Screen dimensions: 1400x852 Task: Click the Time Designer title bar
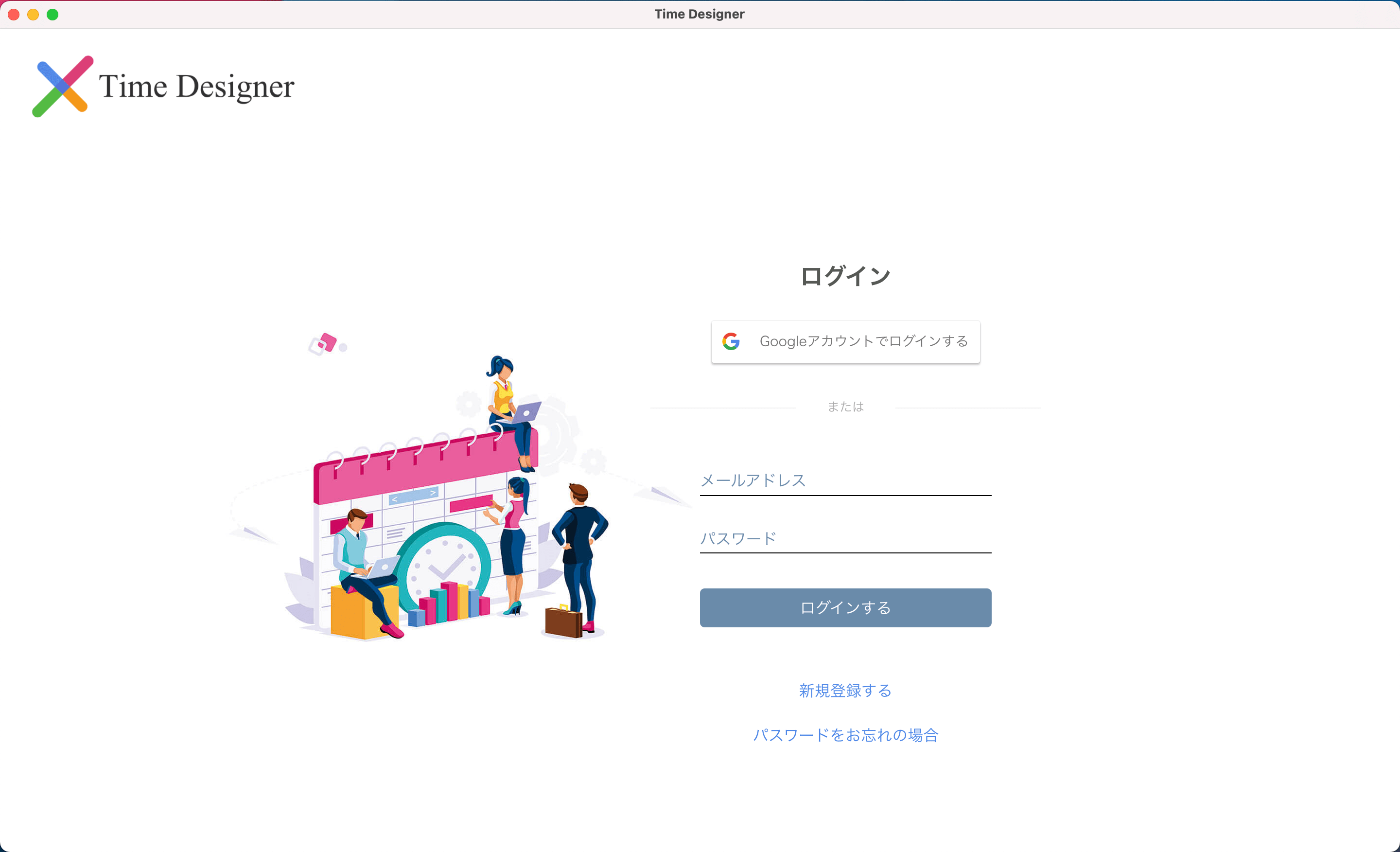[700, 14]
